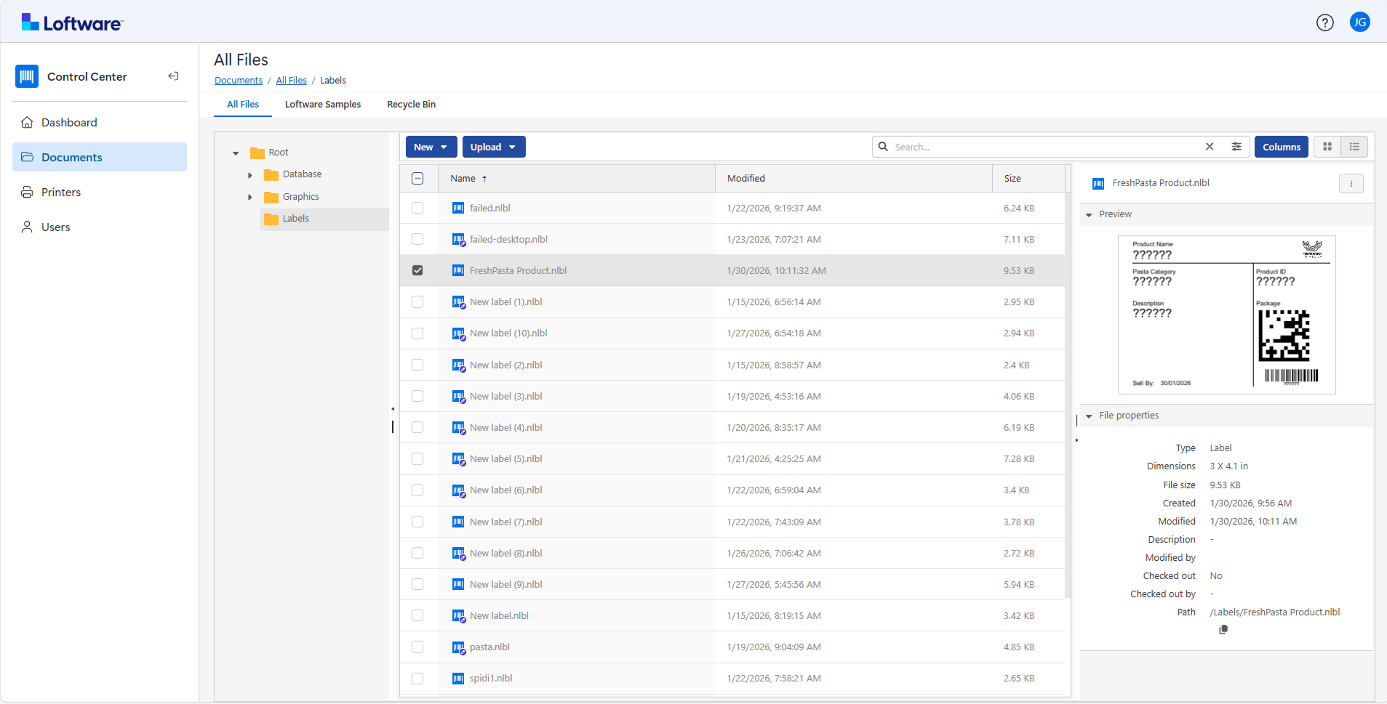Open Dashboard in the sidebar

pos(99,122)
